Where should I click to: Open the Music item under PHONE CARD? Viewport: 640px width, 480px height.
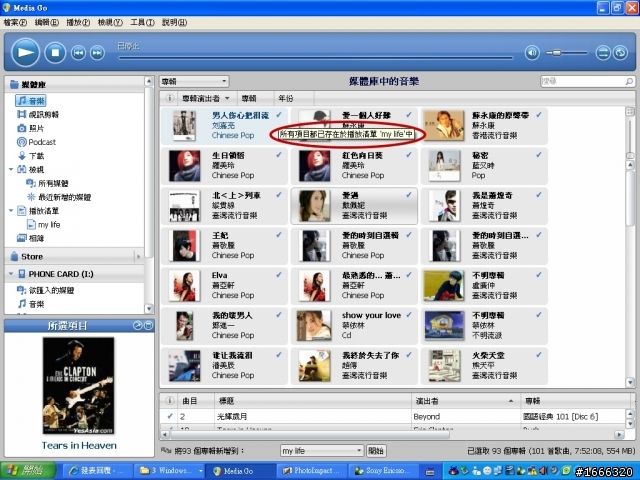point(31,304)
